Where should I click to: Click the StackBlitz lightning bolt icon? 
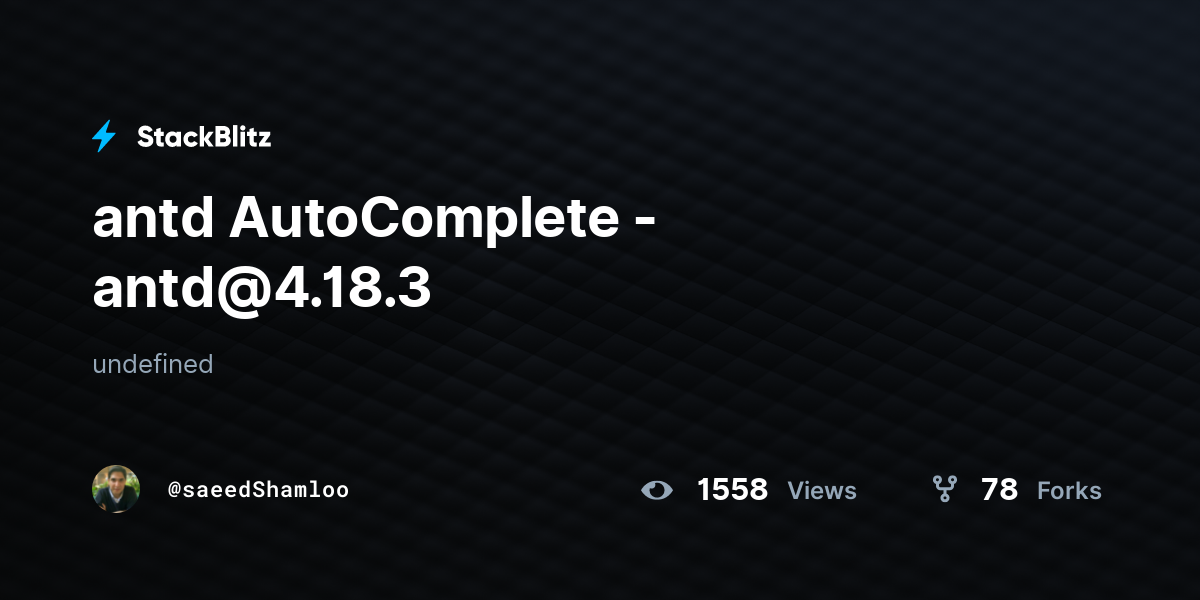pos(104,137)
